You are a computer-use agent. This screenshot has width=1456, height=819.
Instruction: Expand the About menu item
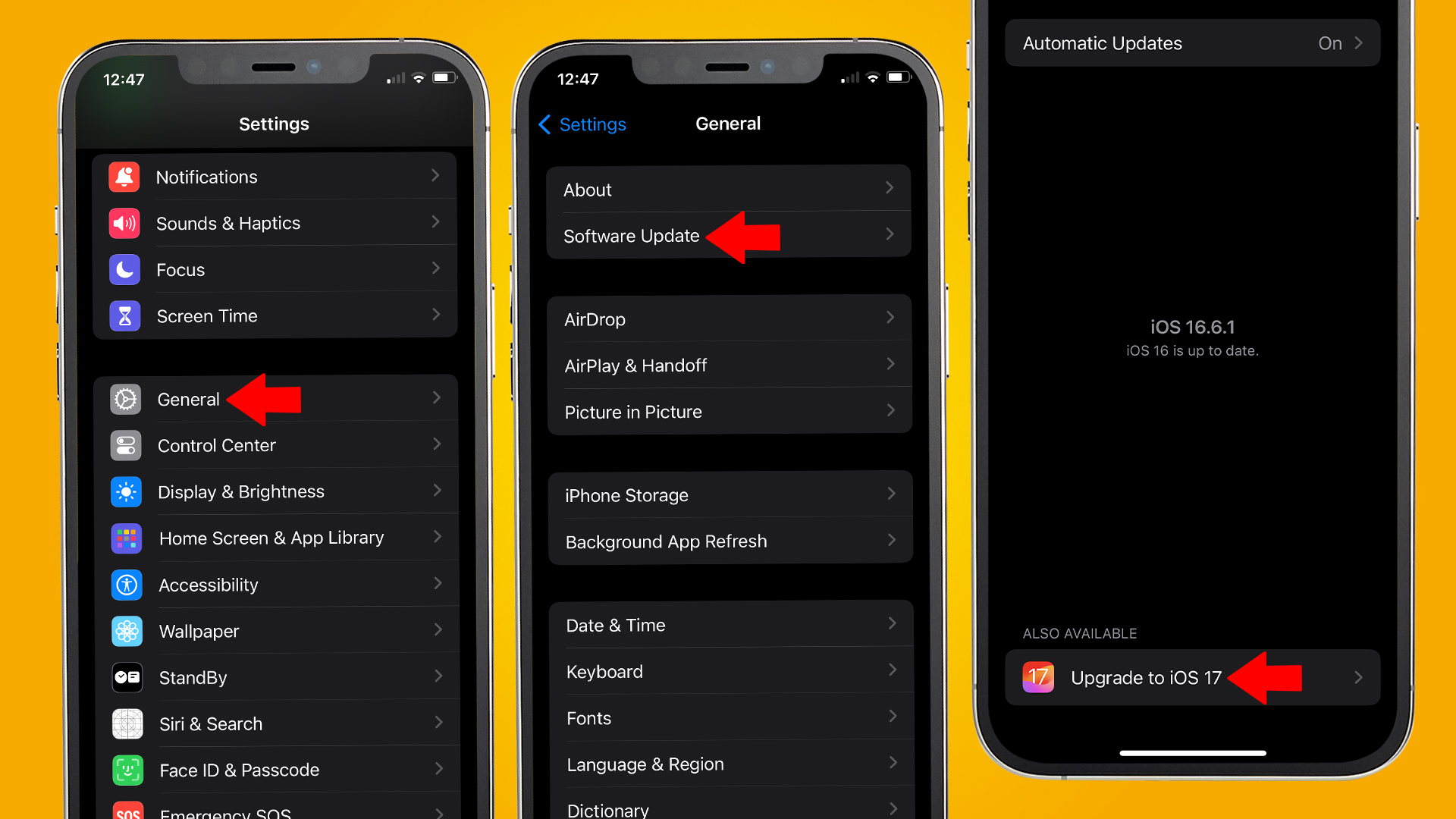tap(728, 189)
